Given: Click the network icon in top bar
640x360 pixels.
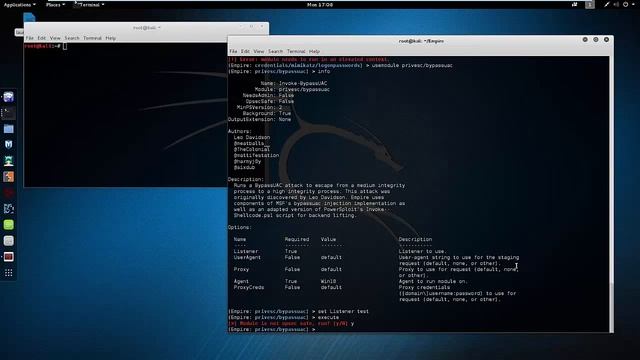Looking at the screenshot, I should pos(607,4).
